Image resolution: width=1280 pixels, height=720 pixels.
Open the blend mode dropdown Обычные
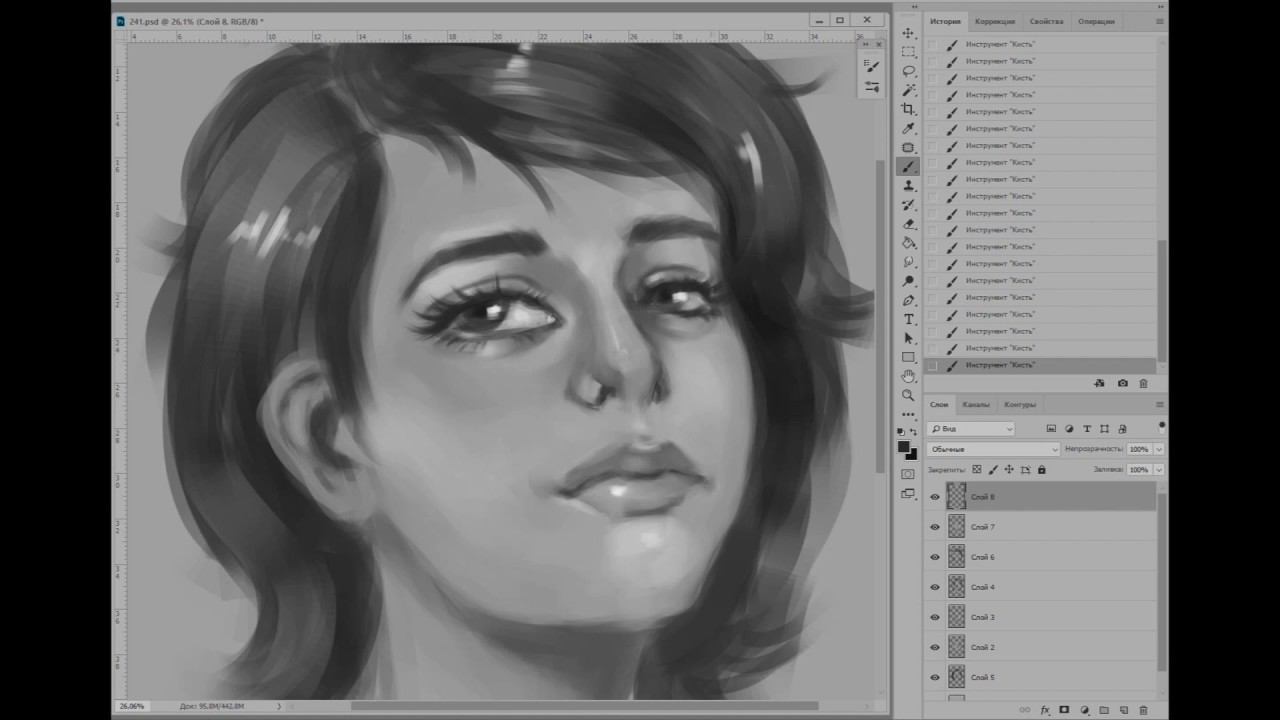pos(992,449)
